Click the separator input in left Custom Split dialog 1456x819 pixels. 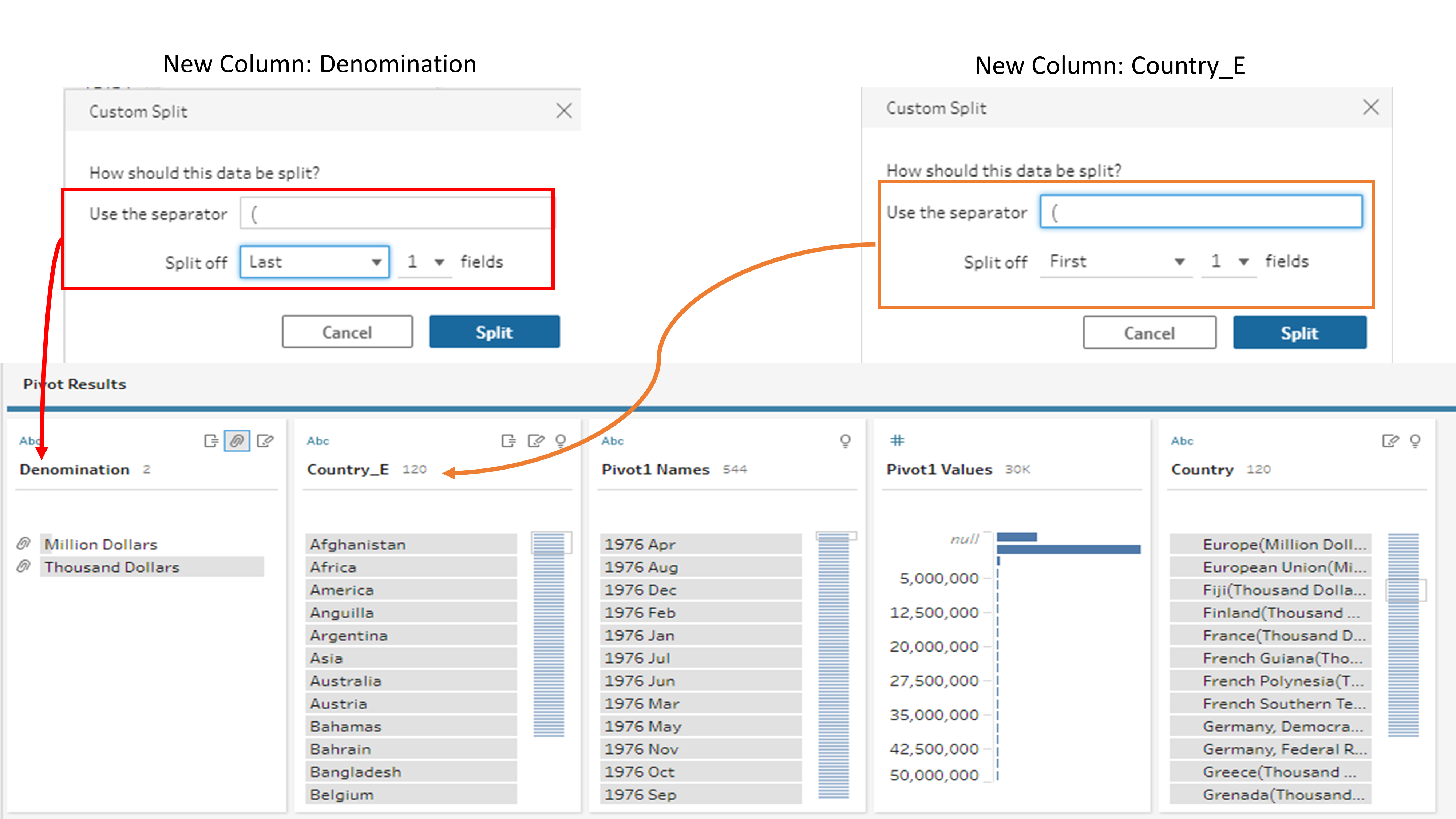[396, 214]
